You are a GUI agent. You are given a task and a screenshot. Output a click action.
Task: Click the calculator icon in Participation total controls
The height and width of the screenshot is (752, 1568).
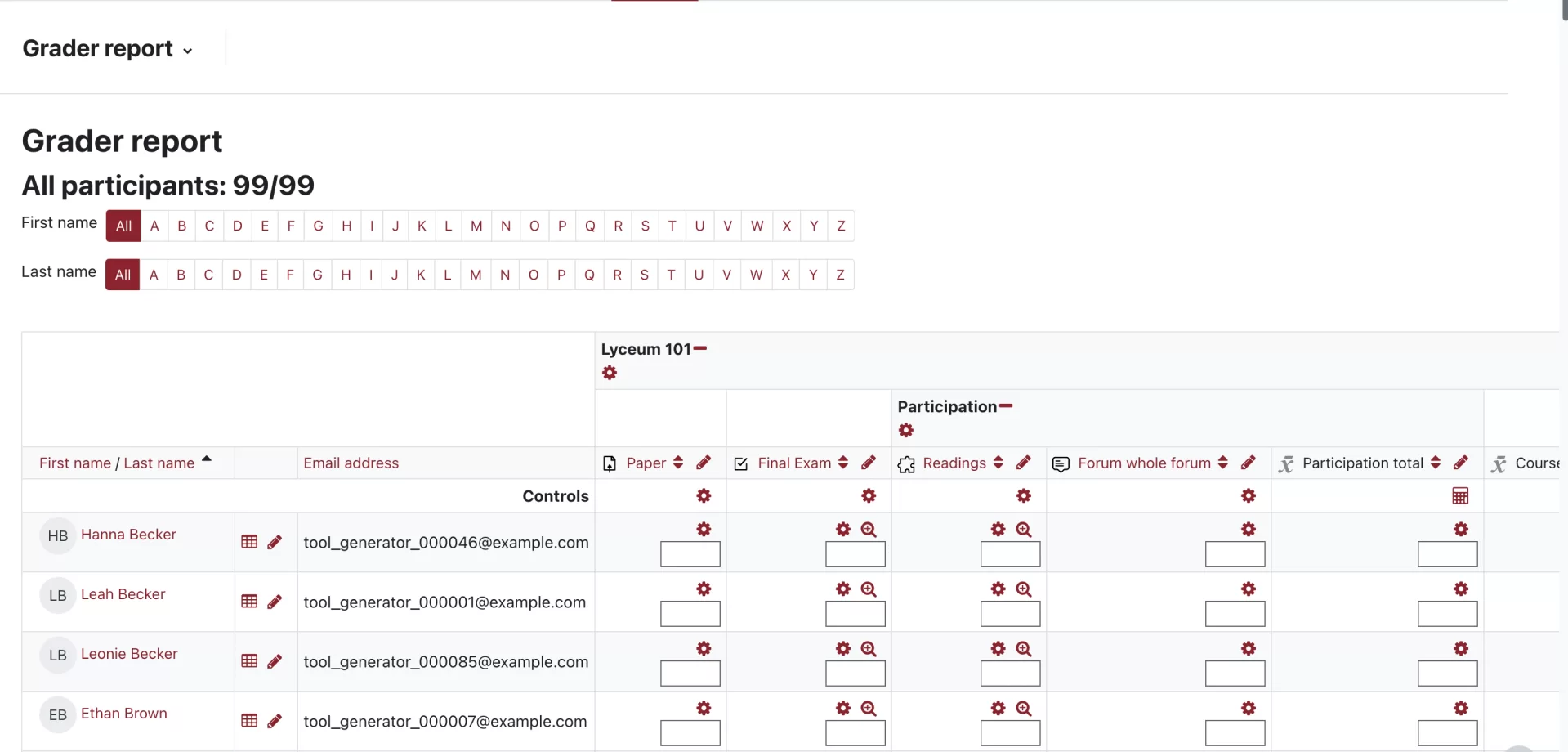[1460, 496]
